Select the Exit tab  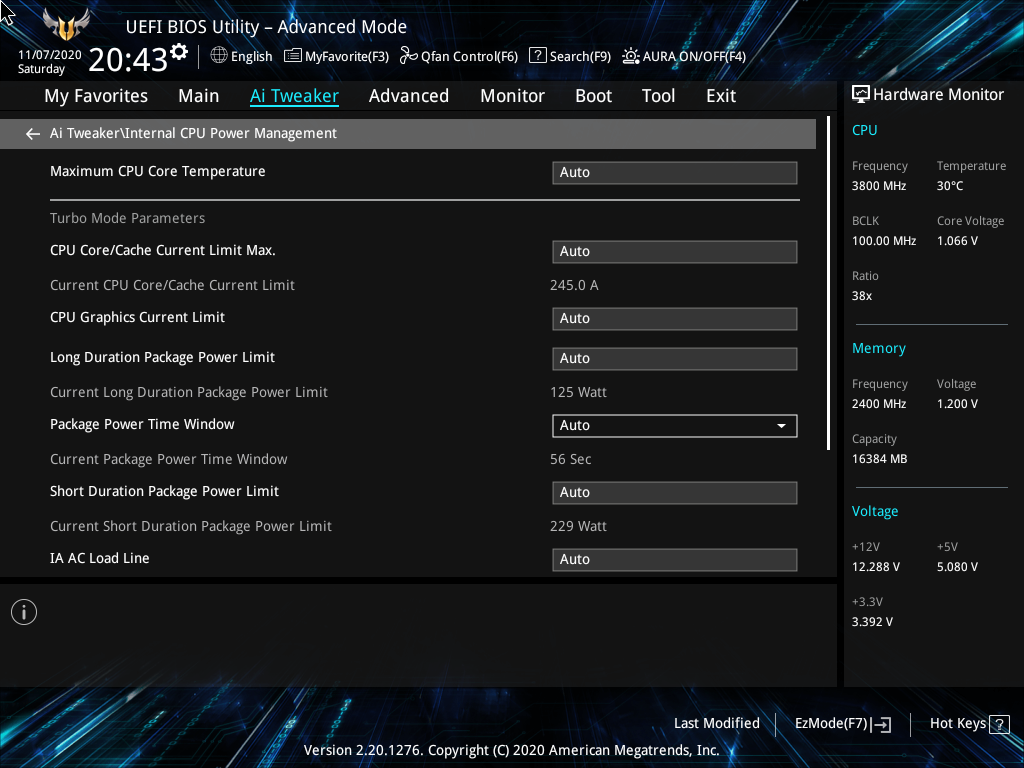point(721,96)
